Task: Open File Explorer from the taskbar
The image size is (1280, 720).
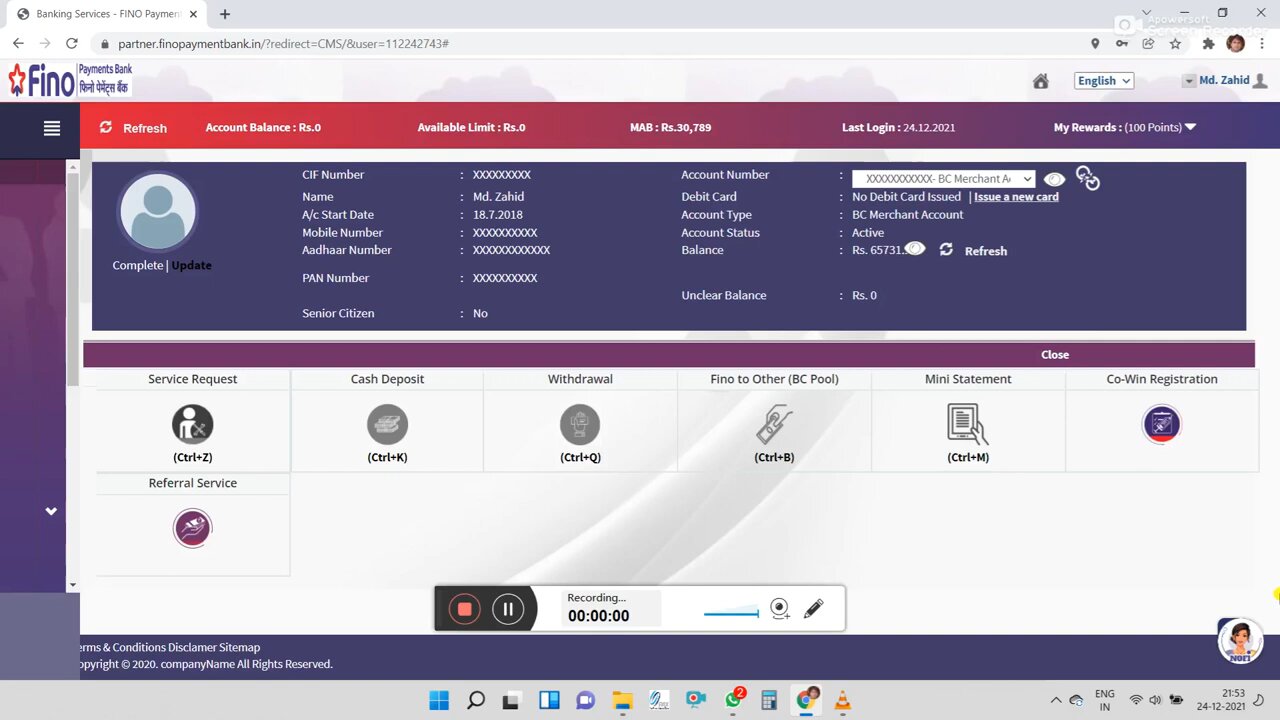Action: [x=622, y=700]
